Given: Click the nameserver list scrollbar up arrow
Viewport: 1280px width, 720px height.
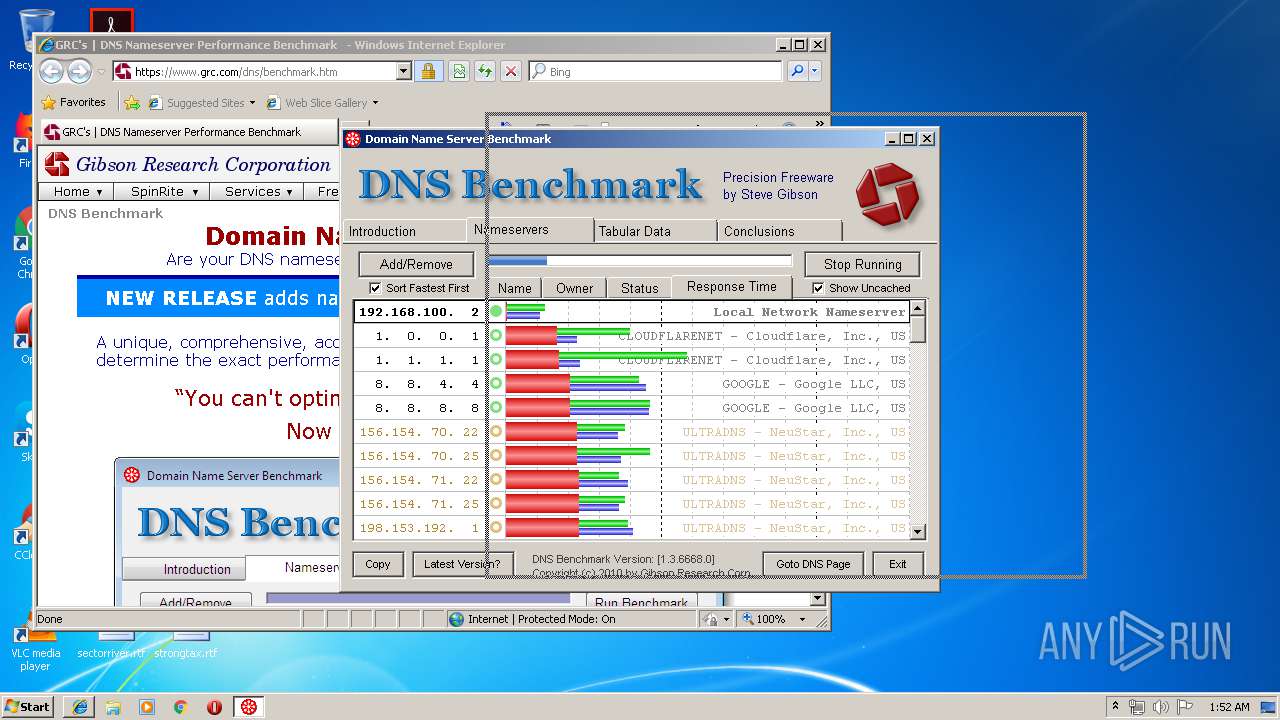Looking at the screenshot, I should (x=918, y=308).
